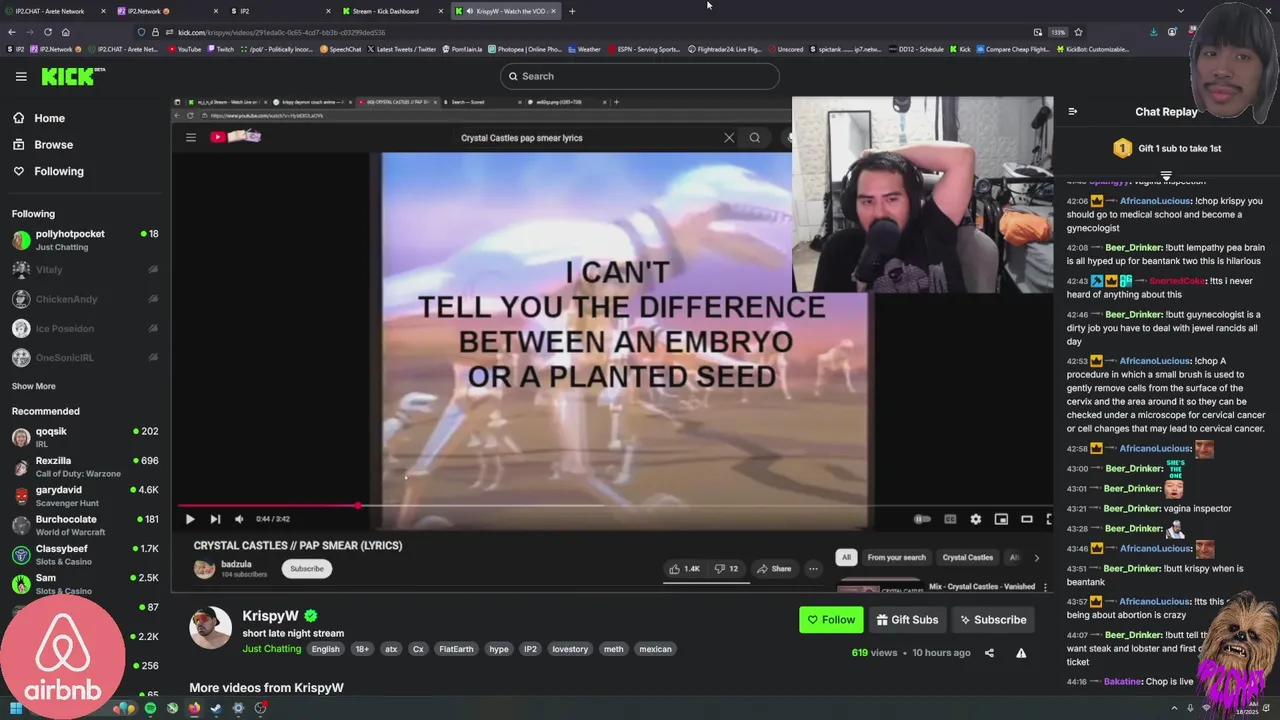Click the YouTube search magnifier
Image resolution: width=1280 pixels, height=720 pixels.
tap(755, 138)
